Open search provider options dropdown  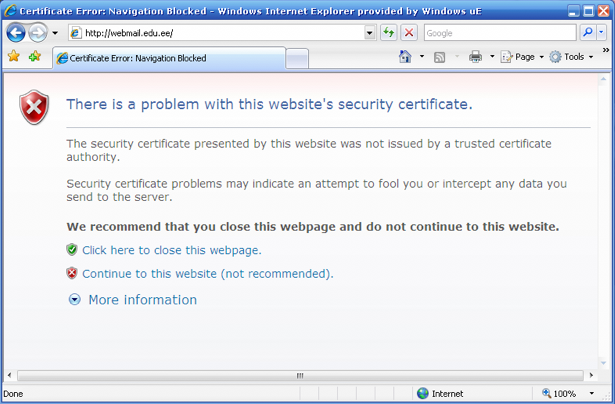point(602,33)
